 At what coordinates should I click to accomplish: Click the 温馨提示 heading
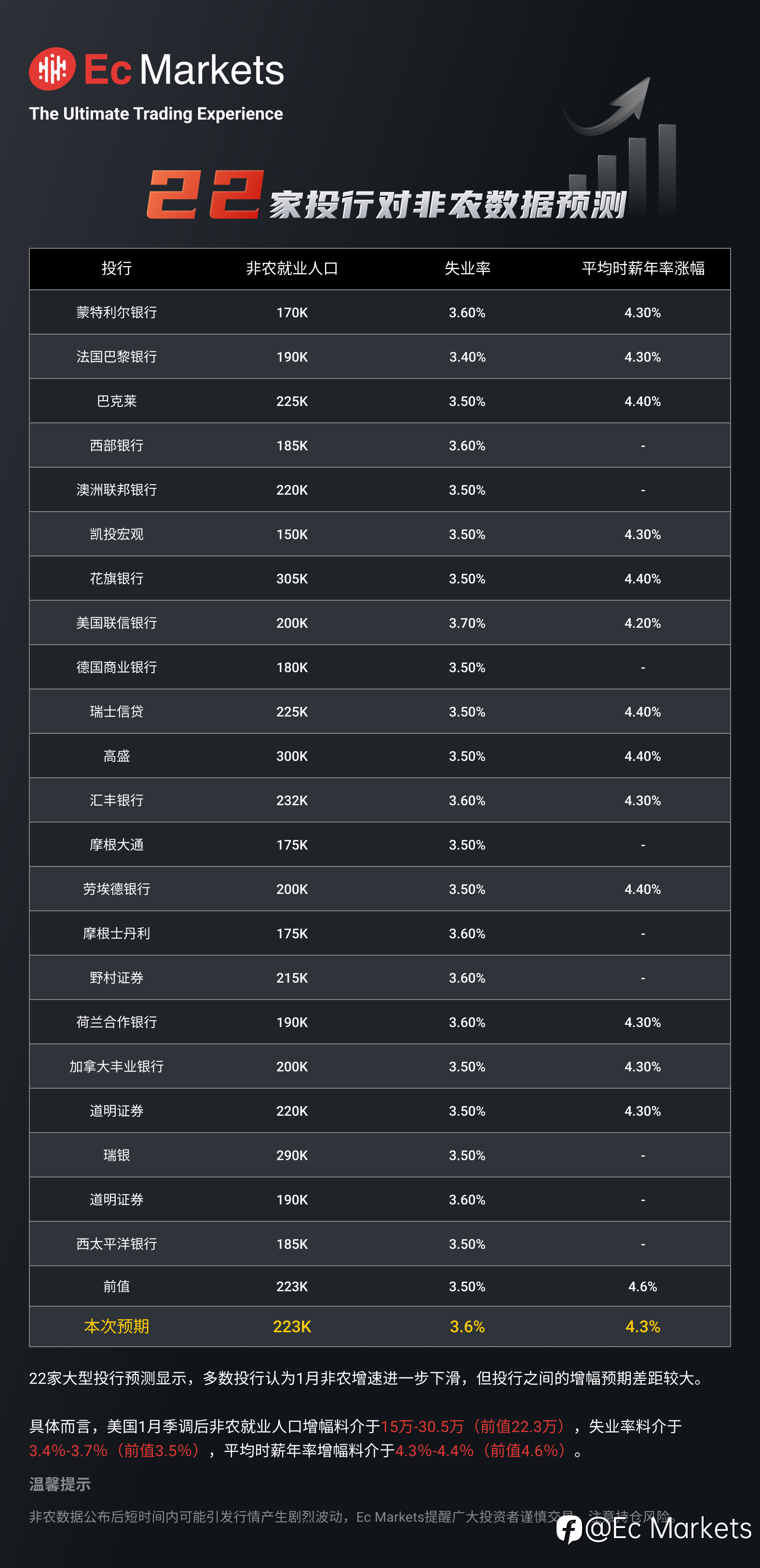[60, 1484]
